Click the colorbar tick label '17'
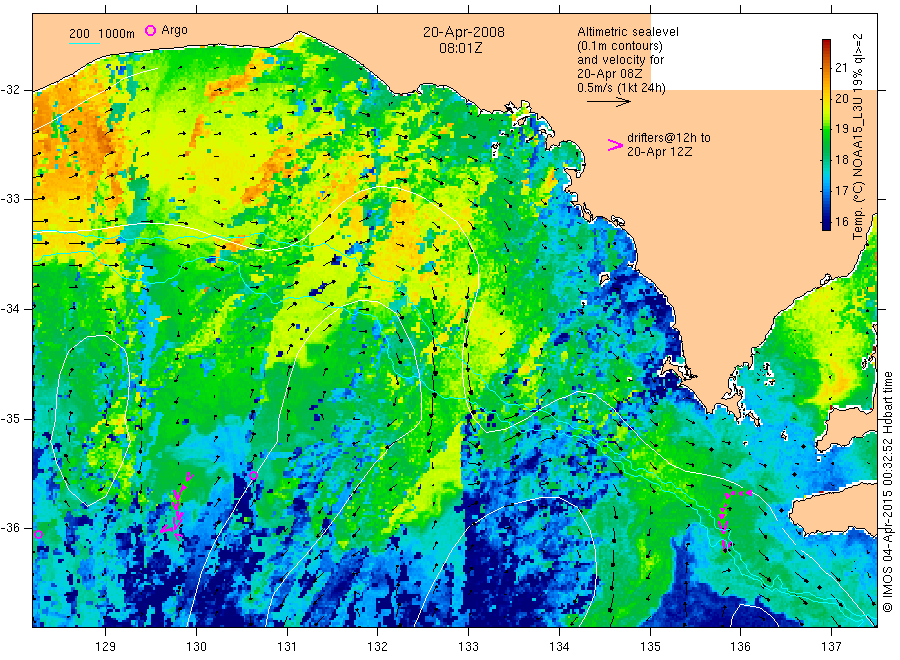The image size is (900, 660). coord(841,190)
